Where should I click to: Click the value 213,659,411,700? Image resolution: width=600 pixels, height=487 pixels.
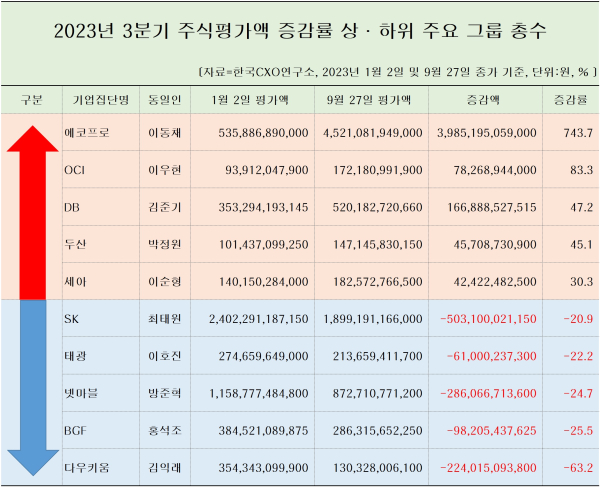[378, 357]
